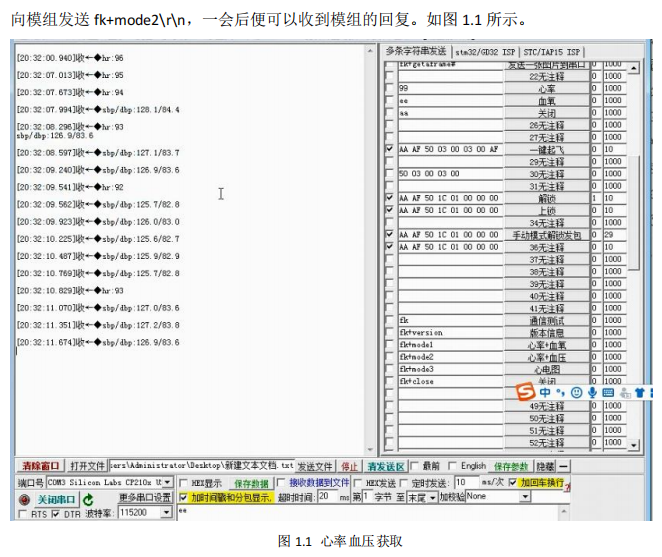Image resolution: width=662 pixels, height=557 pixels.
Task: Click receive log scrollbar up arrow
Action: 370,51
